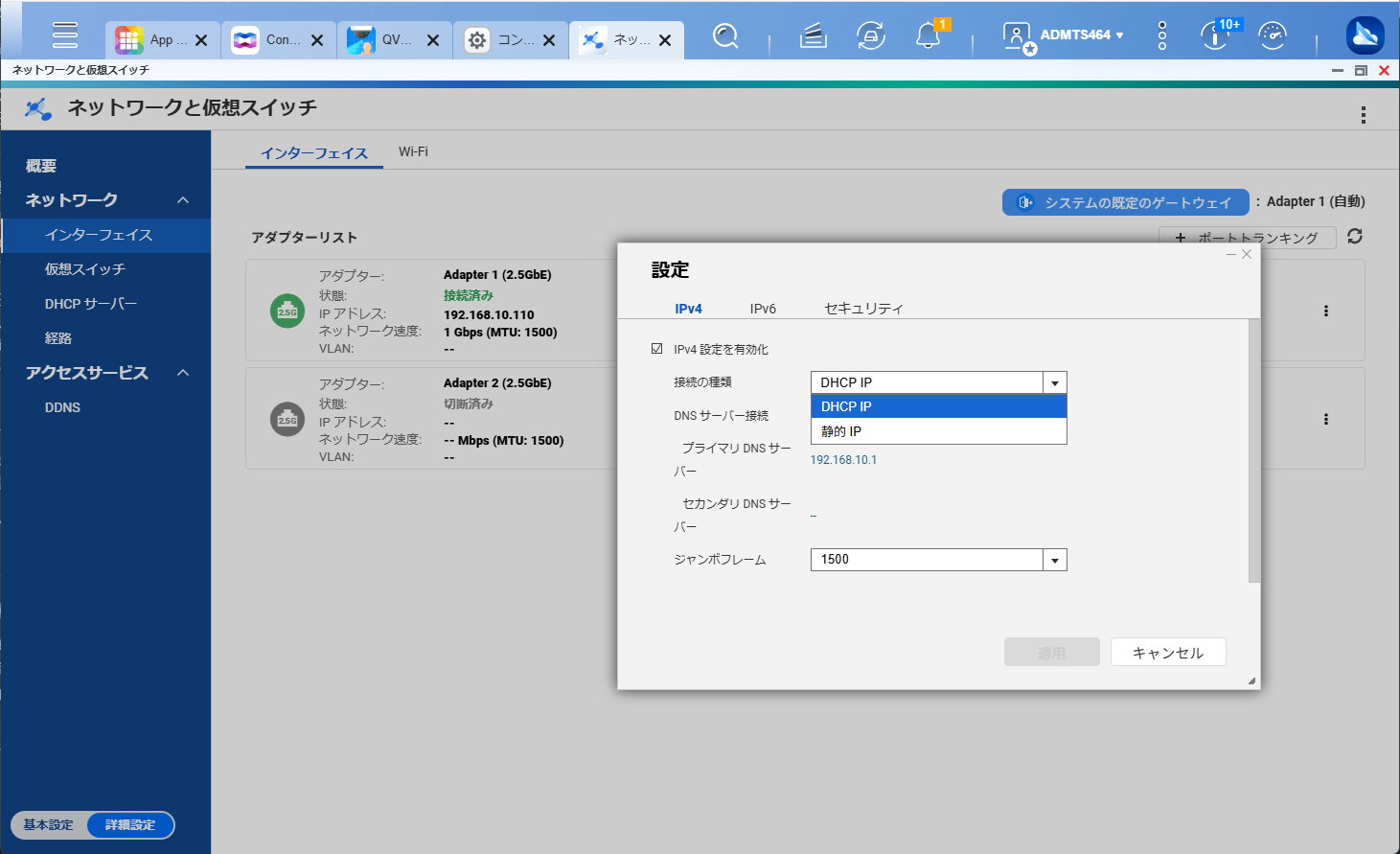The height and width of the screenshot is (854, 1400).
Task: Open background tasks icon
Action: (x=814, y=36)
